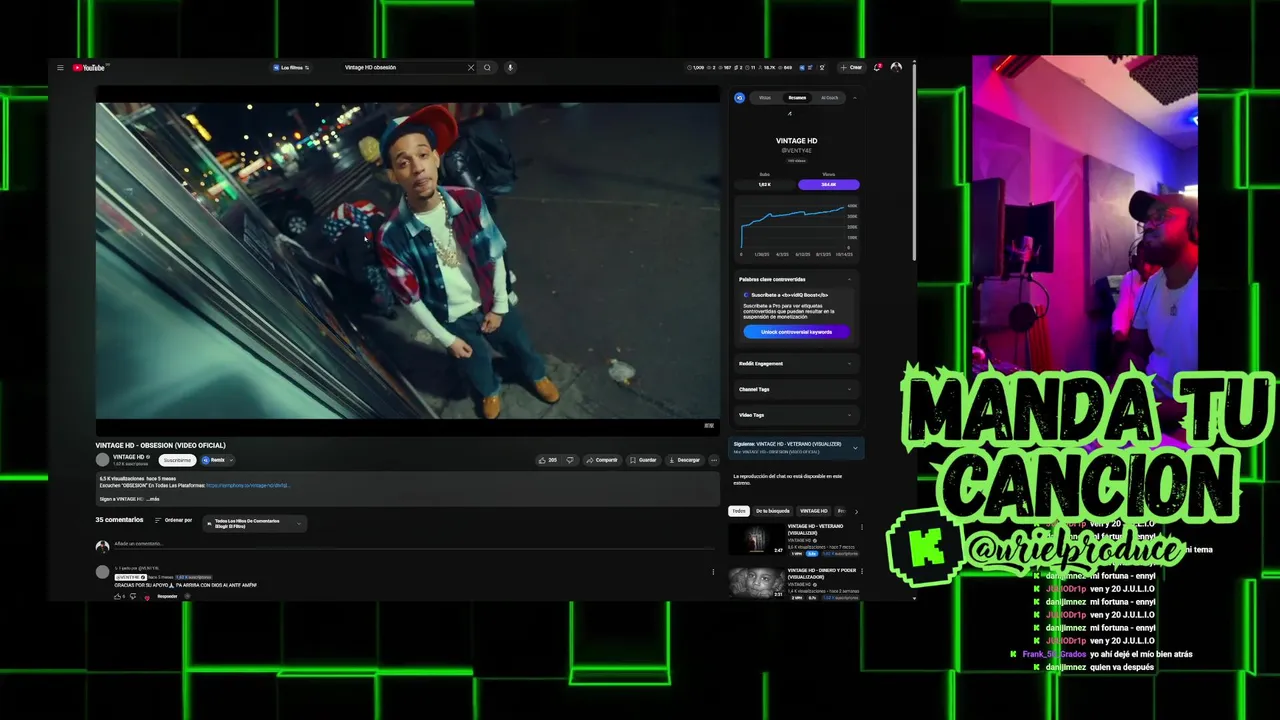Expand the Video Tags section
This screenshot has width=1280, height=720.
pos(797,415)
